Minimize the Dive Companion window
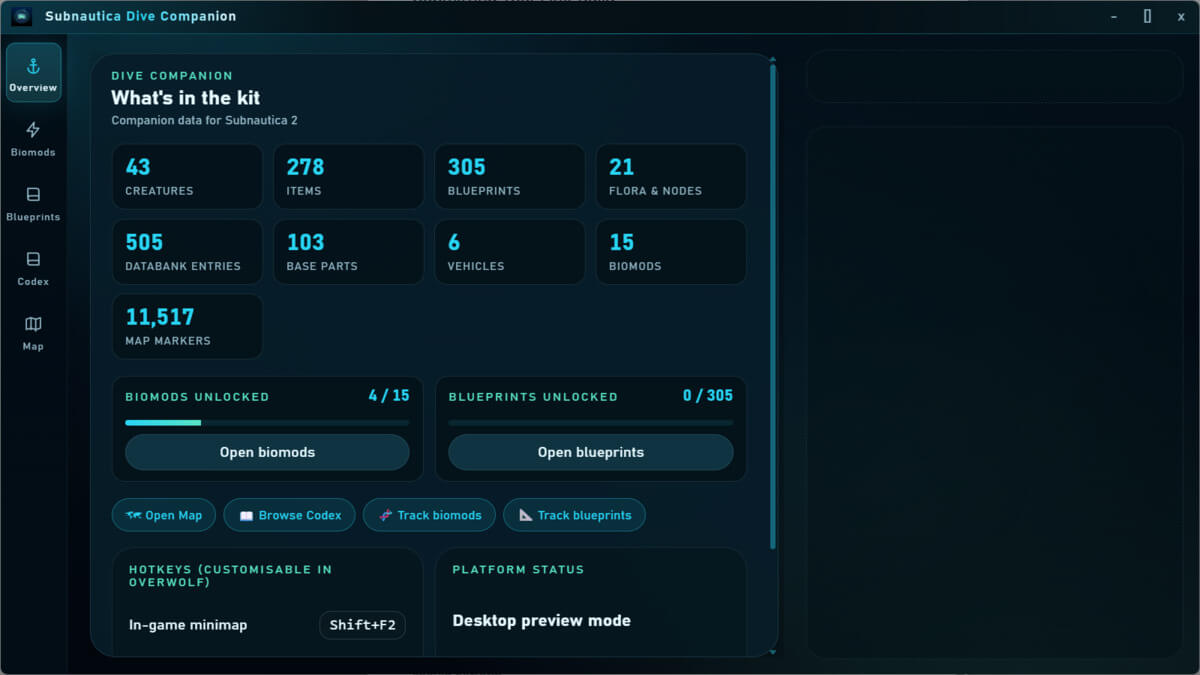1200x675 pixels. tap(1115, 16)
